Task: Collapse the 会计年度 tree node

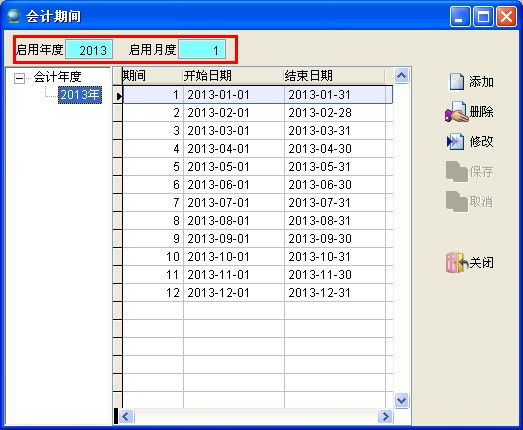Action: click(x=19, y=79)
